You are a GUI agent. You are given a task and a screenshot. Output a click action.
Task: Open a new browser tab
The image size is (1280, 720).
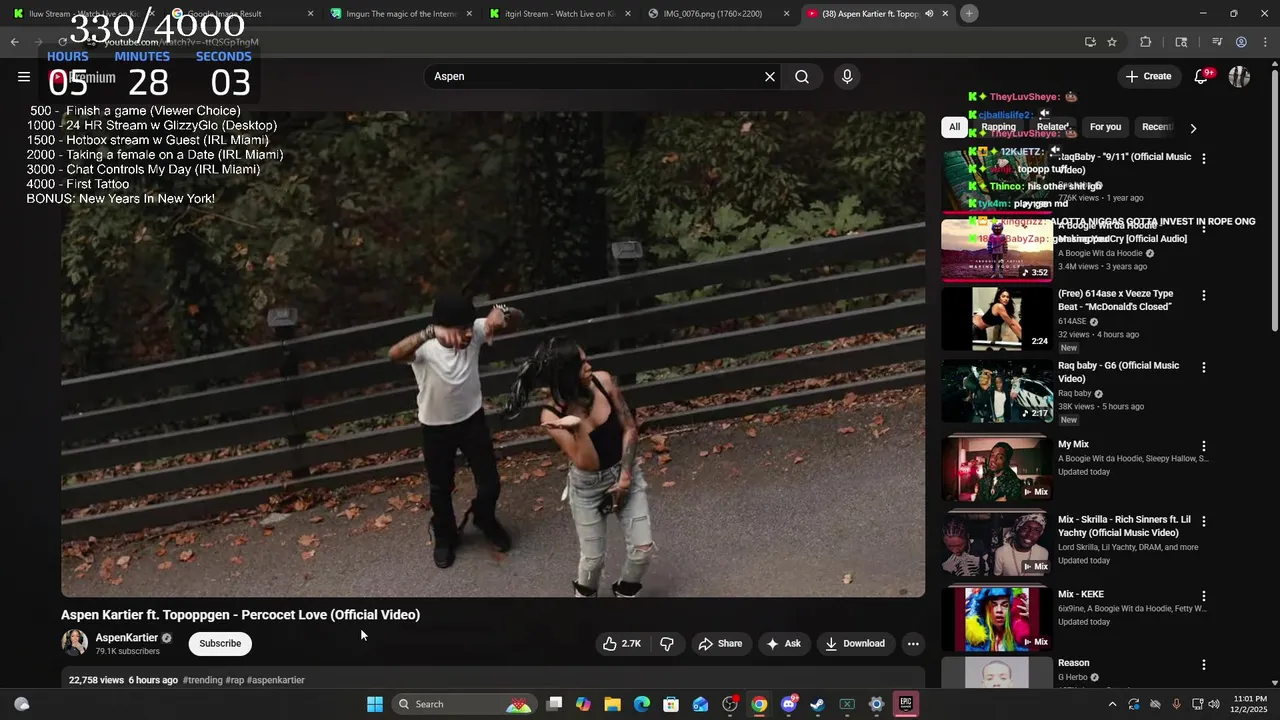969,14
